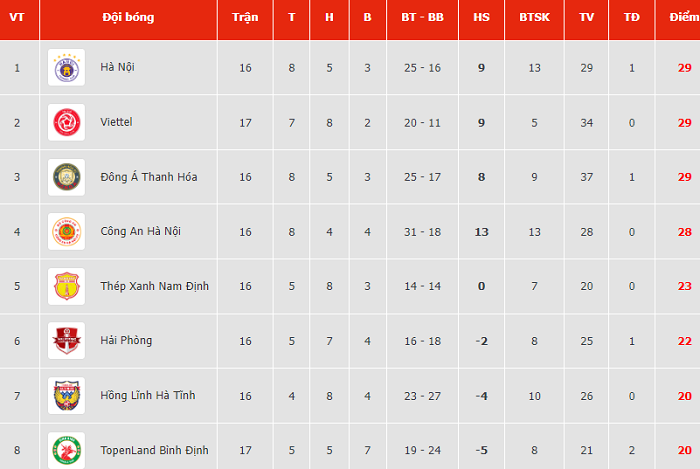
Task: Click the Công An Hà Nội logo
Action: coord(67,232)
